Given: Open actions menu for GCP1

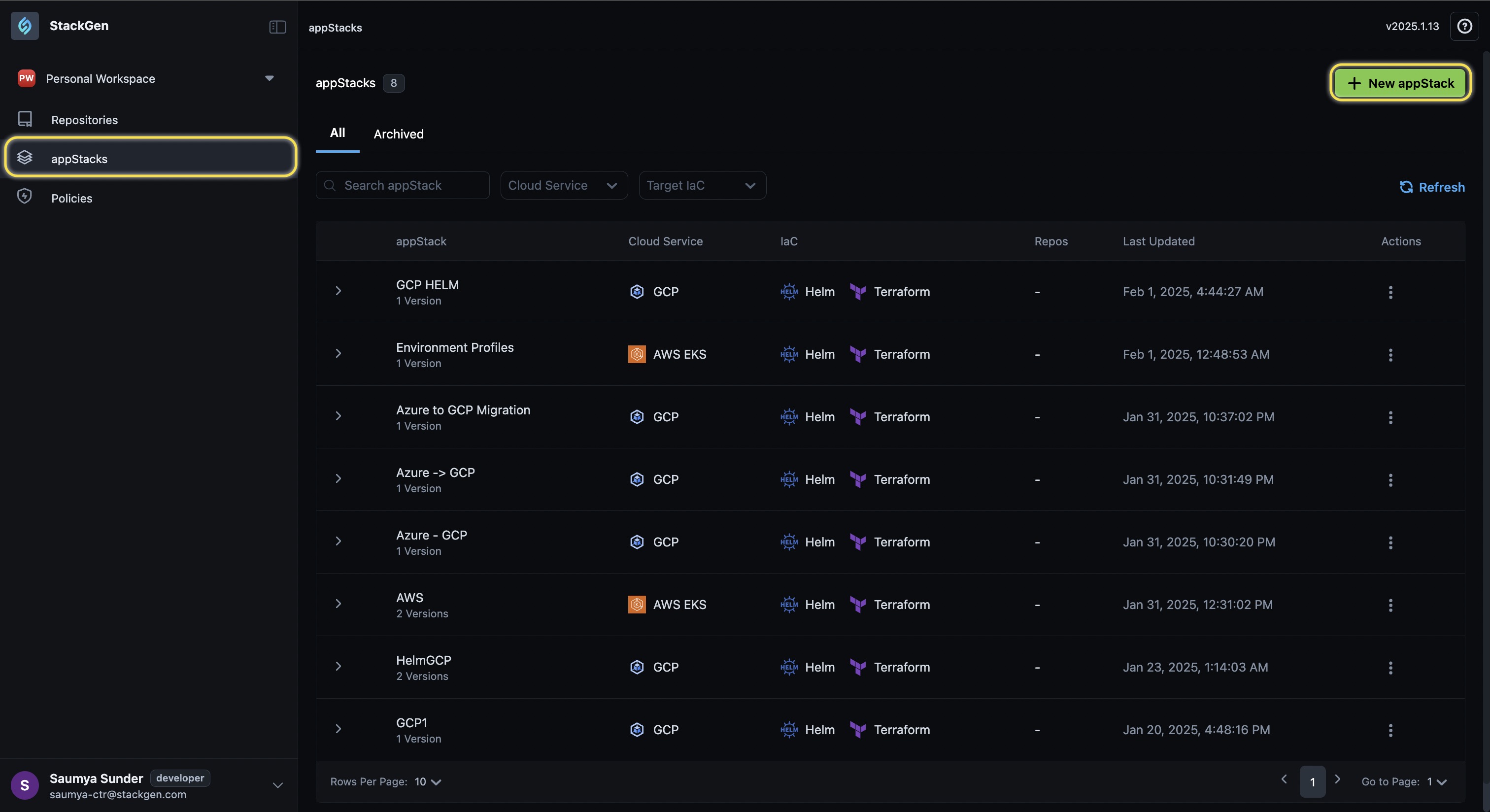Looking at the screenshot, I should click(1390, 730).
